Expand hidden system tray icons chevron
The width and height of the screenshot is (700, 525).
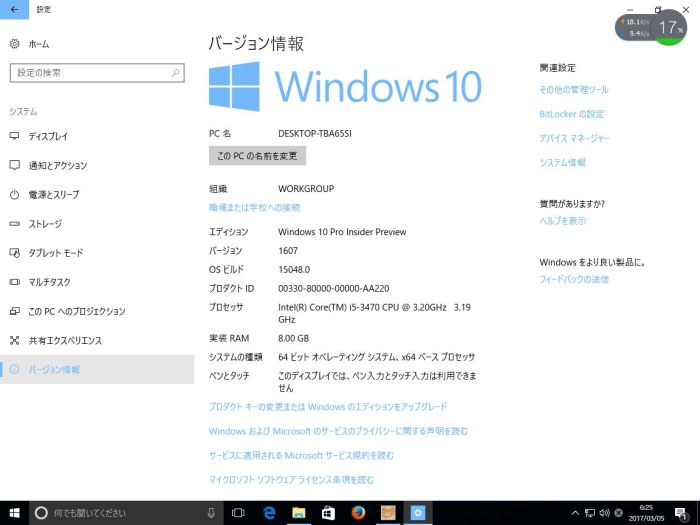click(576, 513)
